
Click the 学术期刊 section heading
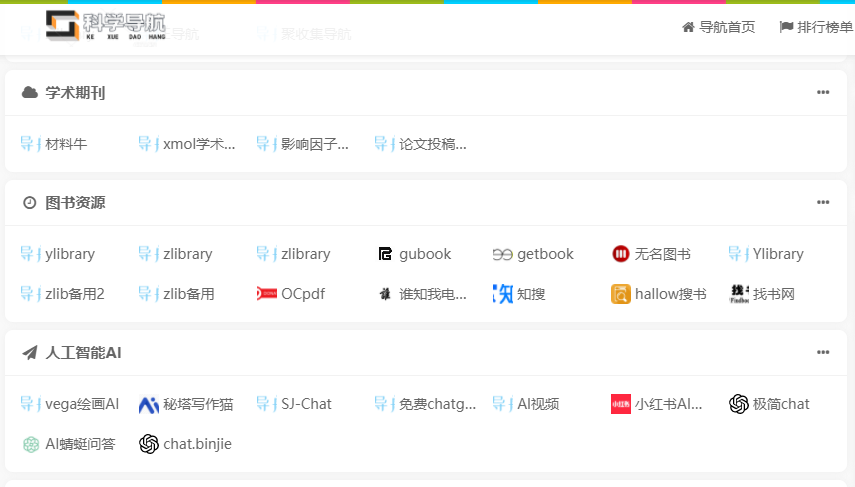(75, 93)
